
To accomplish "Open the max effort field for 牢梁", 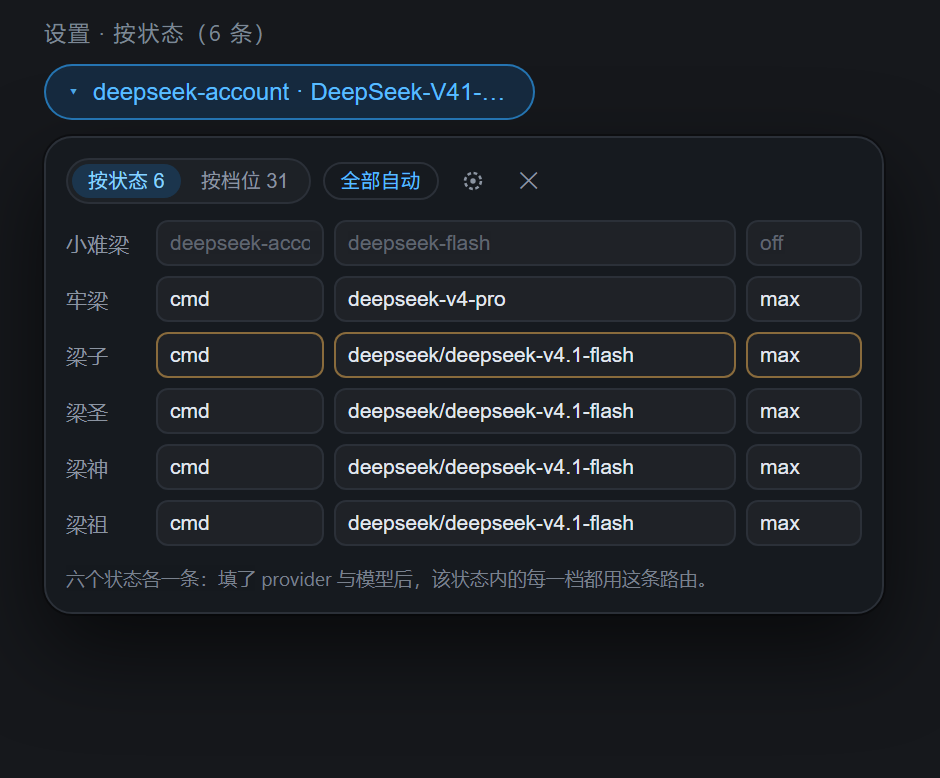I will pos(803,299).
